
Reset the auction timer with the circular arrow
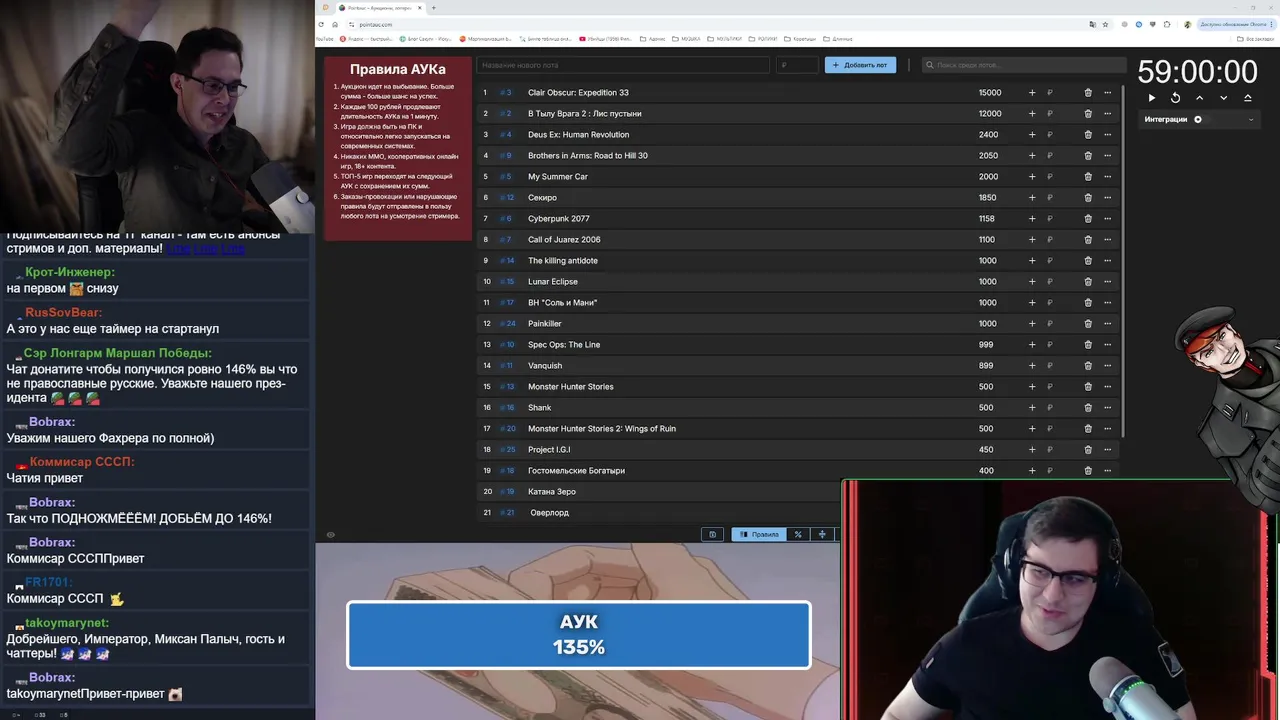coord(1175,98)
